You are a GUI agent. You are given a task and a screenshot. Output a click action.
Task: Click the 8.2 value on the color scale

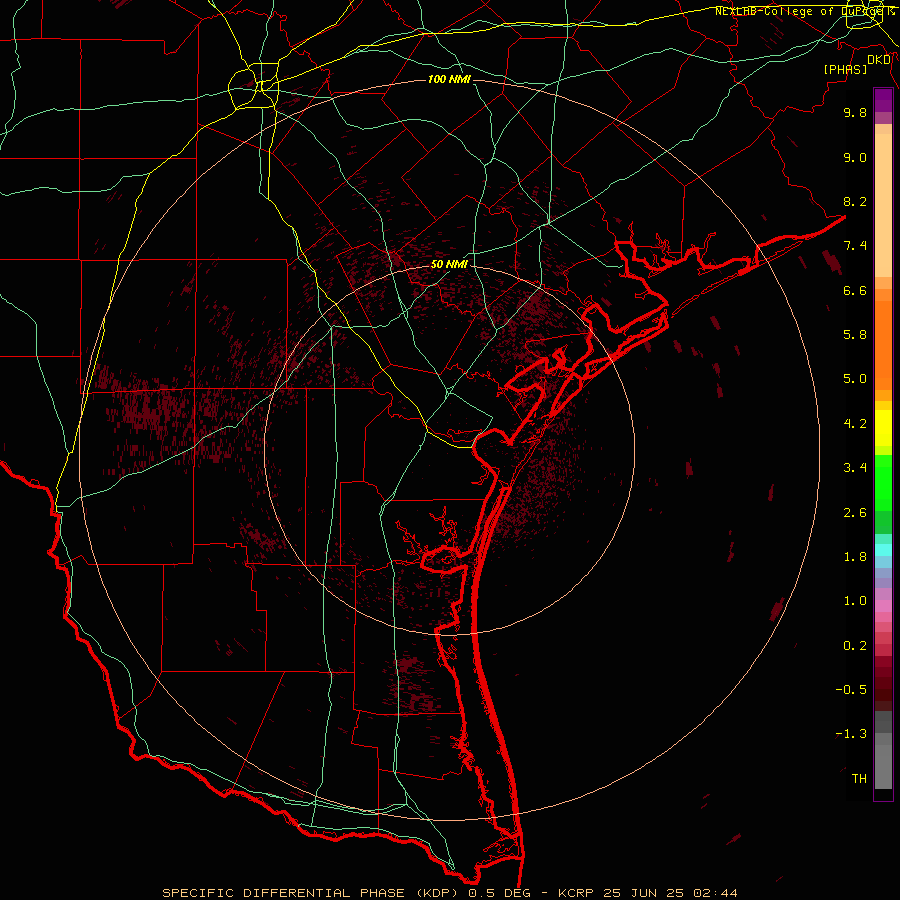pyautogui.click(x=855, y=201)
